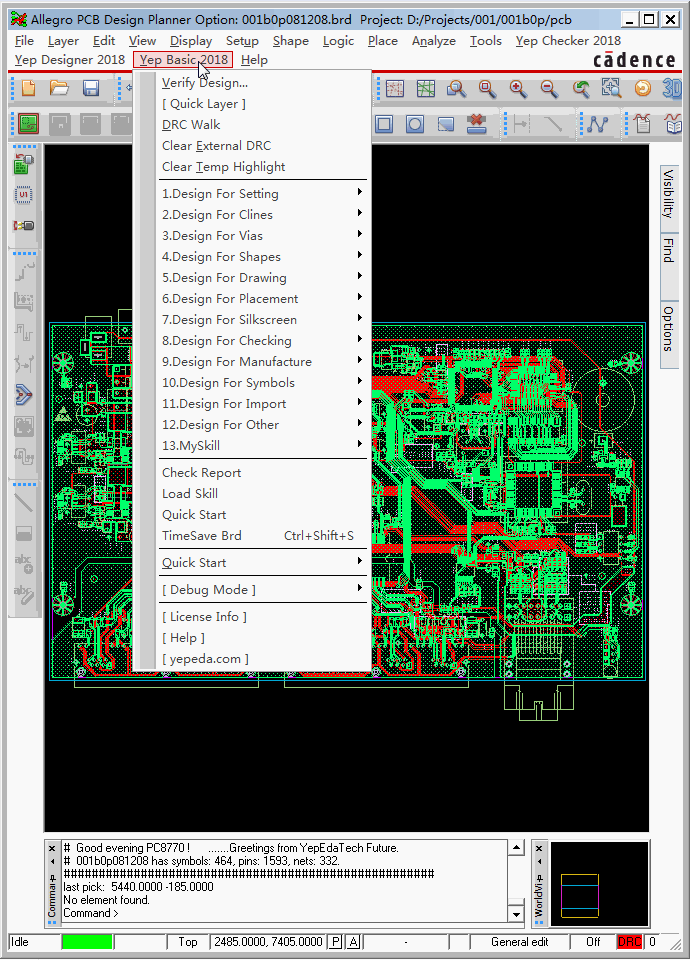This screenshot has height=960, width=690.
Task: Click the Off status field
Action: pyautogui.click(x=593, y=942)
